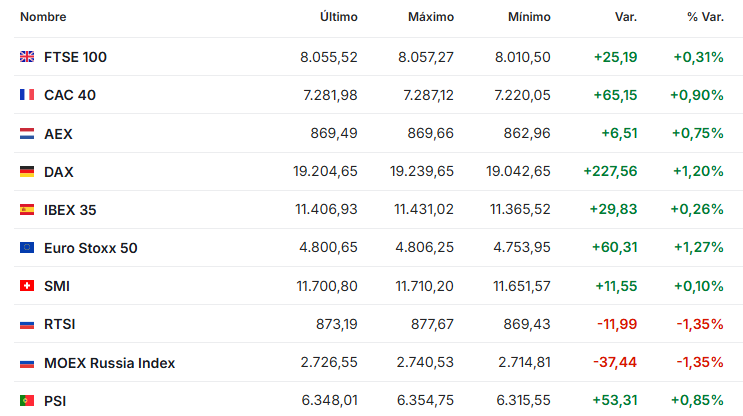Click the Portugal flag beside PSI
The width and height of the screenshot is (743, 416).
tap(27, 401)
